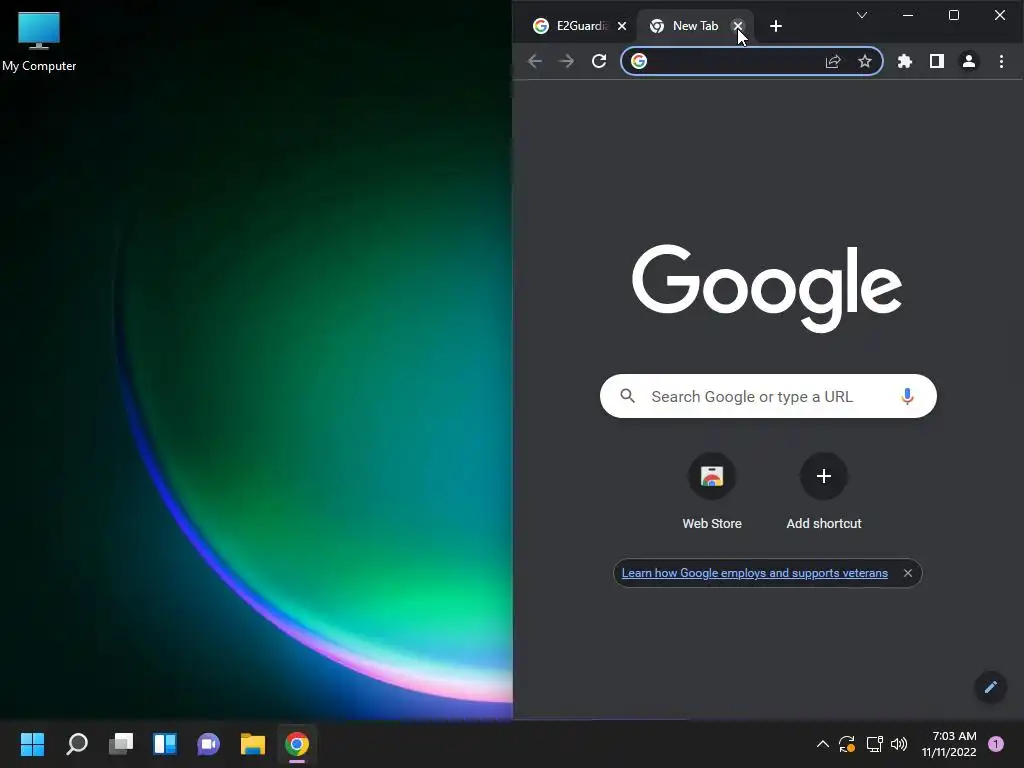Open the clock and date 7:03 AM
Screen dimensions: 1024x768
pyautogui.click(x=949, y=744)
